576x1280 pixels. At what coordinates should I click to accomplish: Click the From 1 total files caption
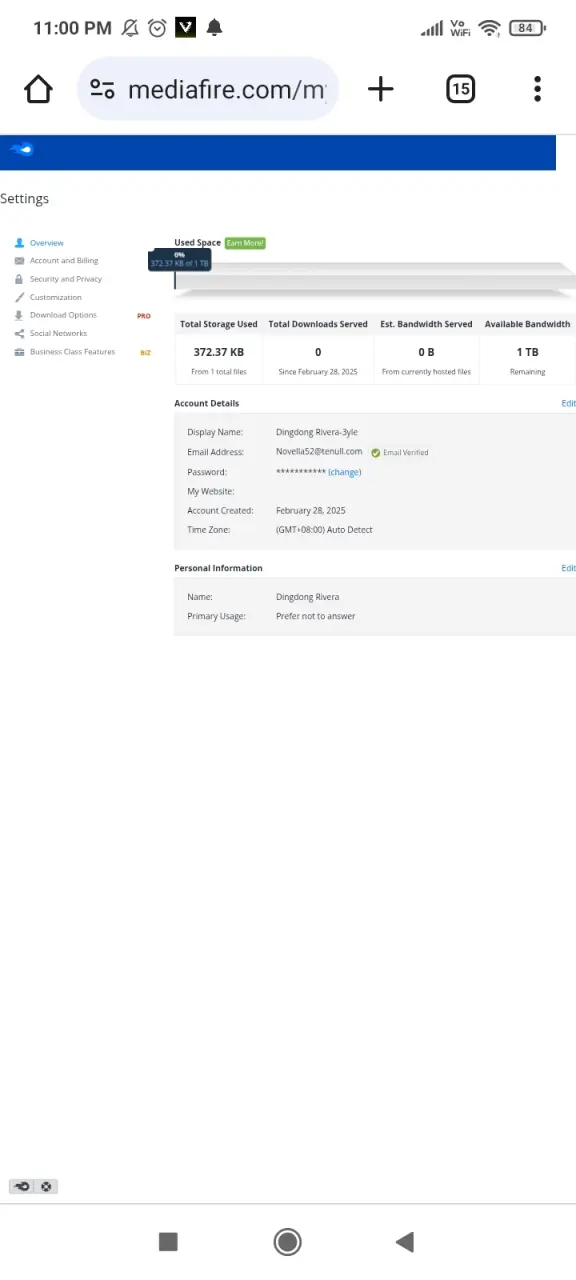[x=219, y=372]
